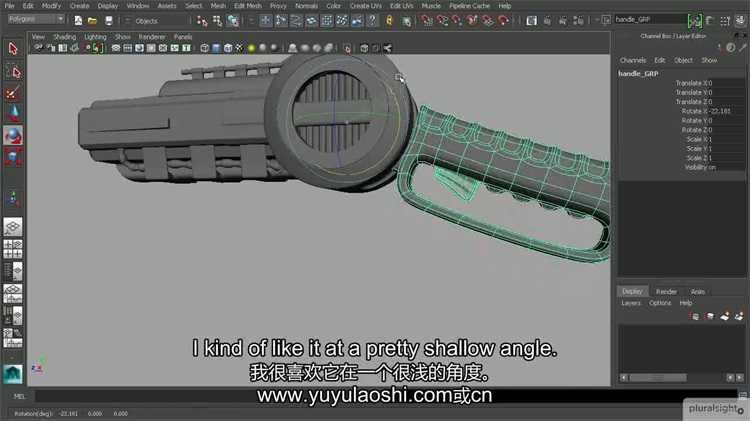Screen dimensions: 750x421
Task: Choose the Rotate tool in toolbox
Action: [x=14, y=136]
